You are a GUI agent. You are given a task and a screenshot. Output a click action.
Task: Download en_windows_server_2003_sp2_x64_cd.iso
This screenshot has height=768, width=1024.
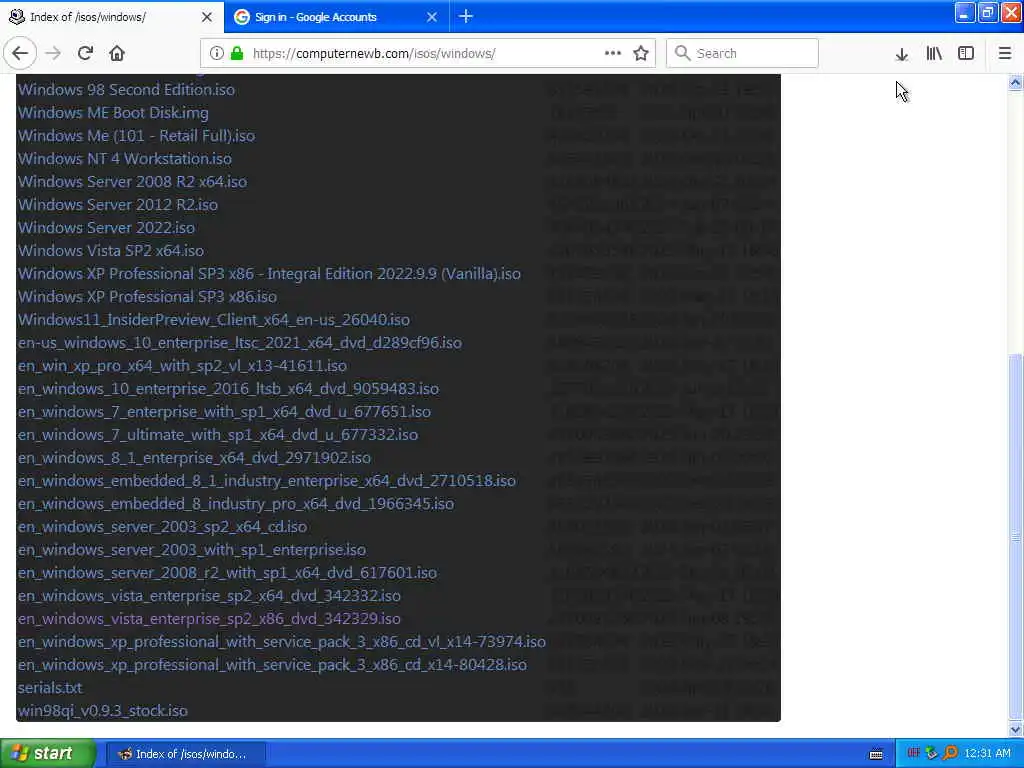tap(163, 526)
